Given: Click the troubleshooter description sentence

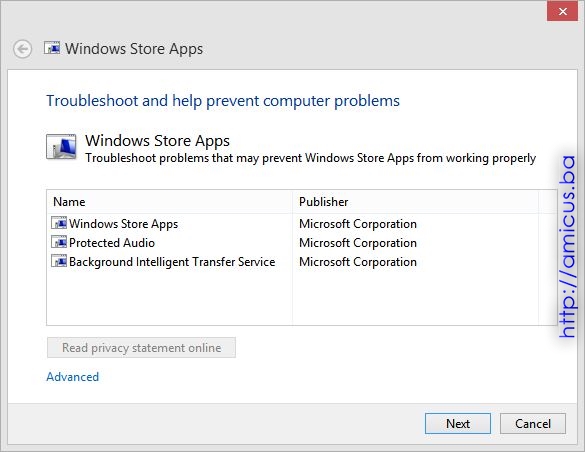Looking at the screenshot, I should tap(310, 158).
